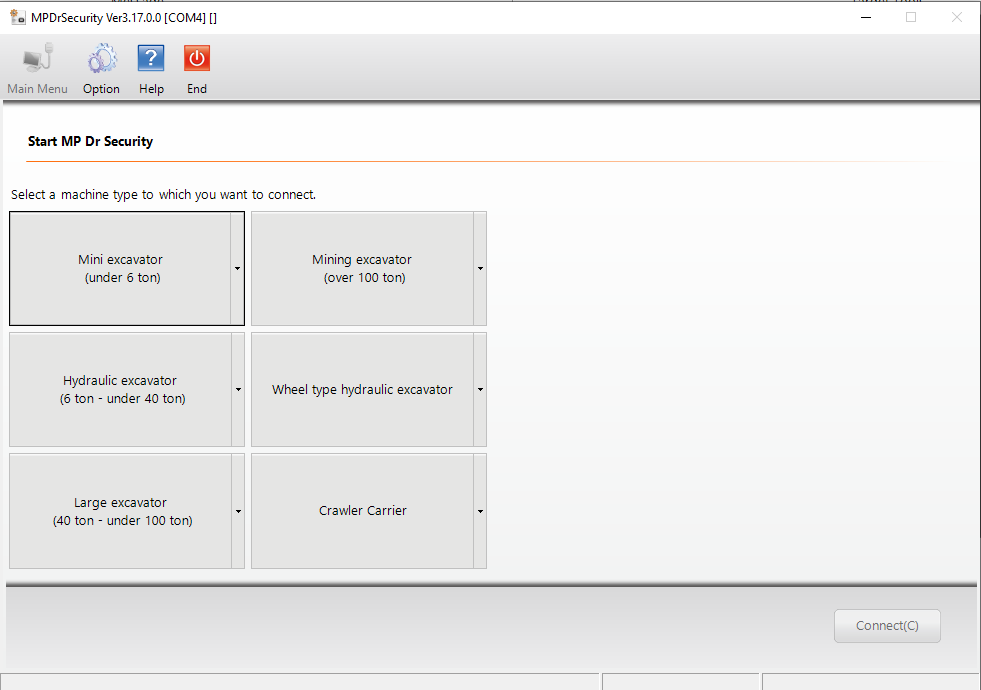Close the MPDrSecurity window
Screen dimensions: 981x690
(x=956, y=17)
